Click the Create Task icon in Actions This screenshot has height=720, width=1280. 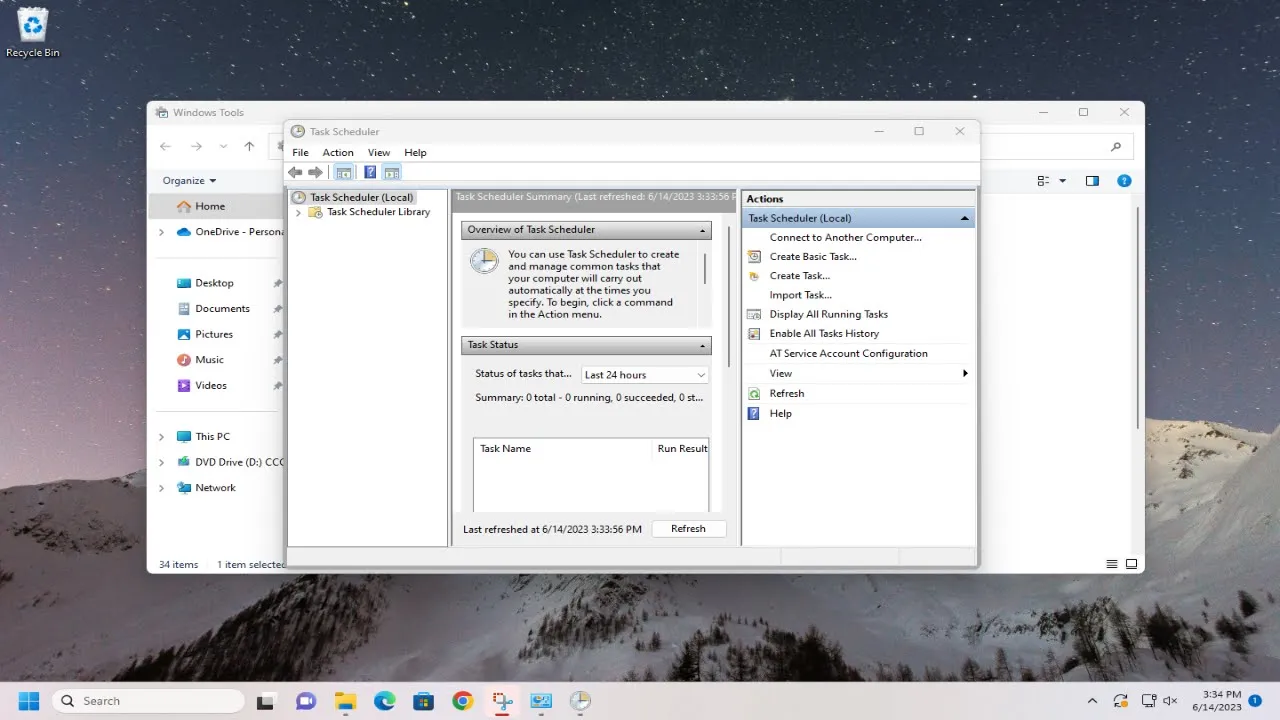click(x=754, y=276)
